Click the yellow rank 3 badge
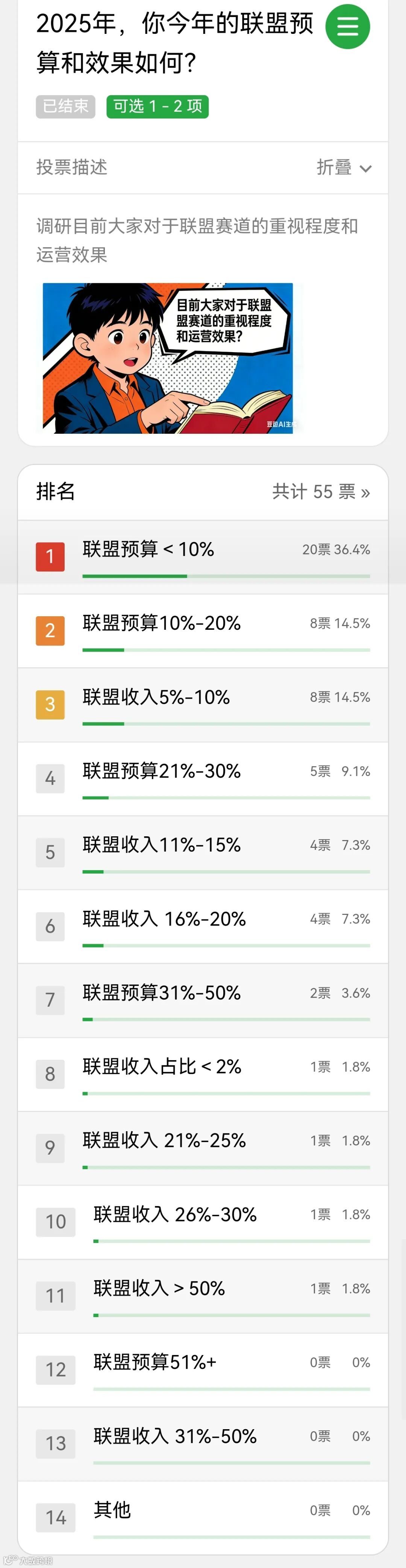 tap(50, 704)
